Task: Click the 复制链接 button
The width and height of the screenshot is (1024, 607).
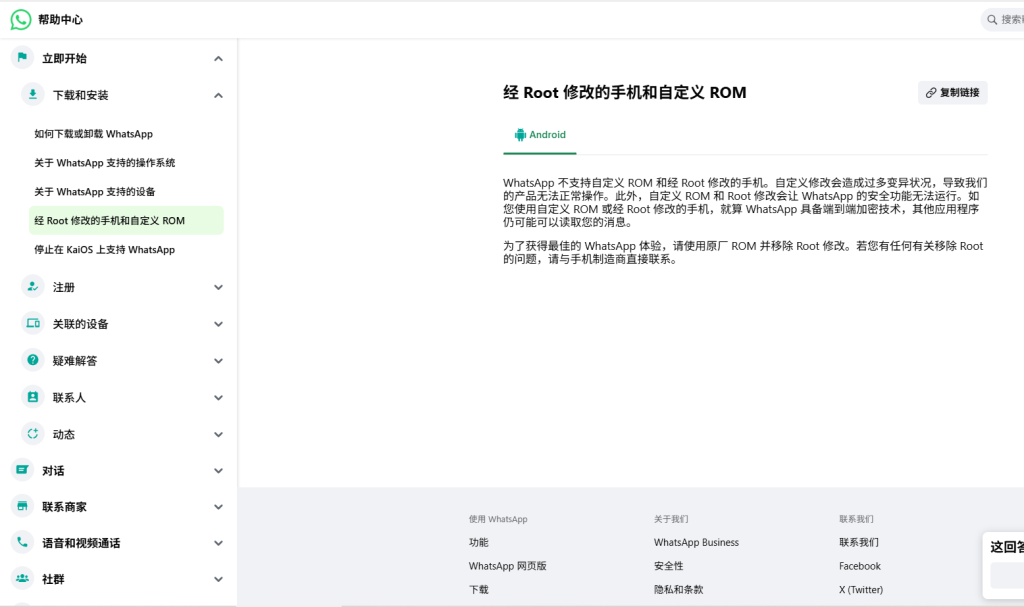Action: click(952, 93)
